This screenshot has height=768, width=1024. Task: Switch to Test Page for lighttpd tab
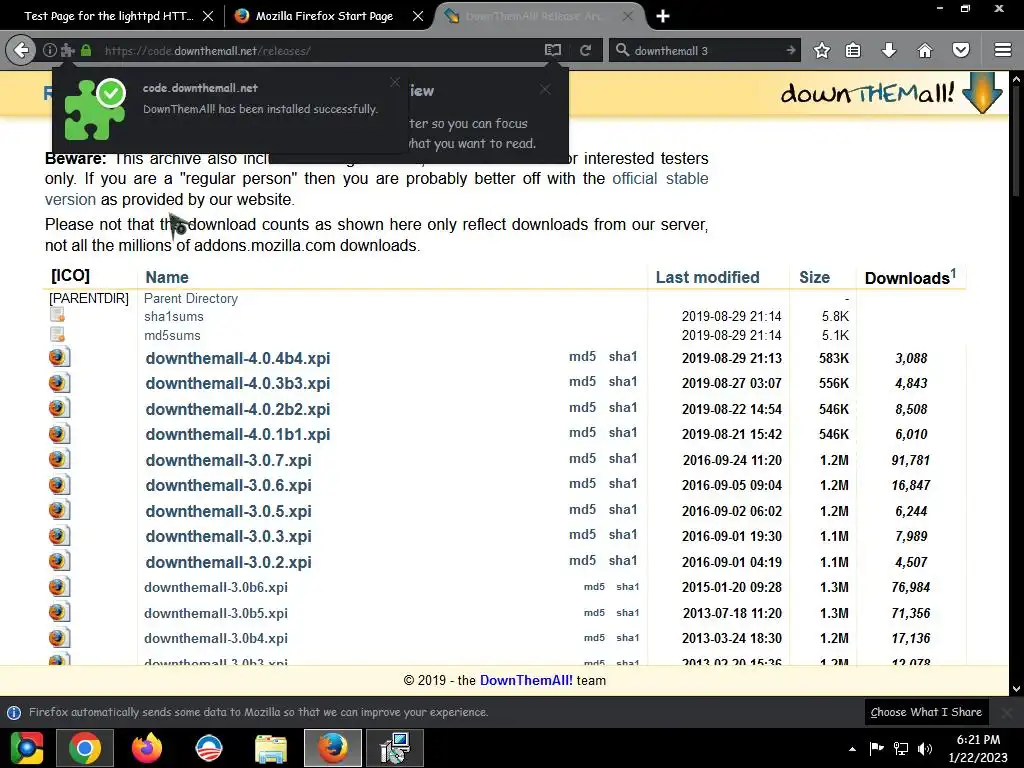[108, 16]
